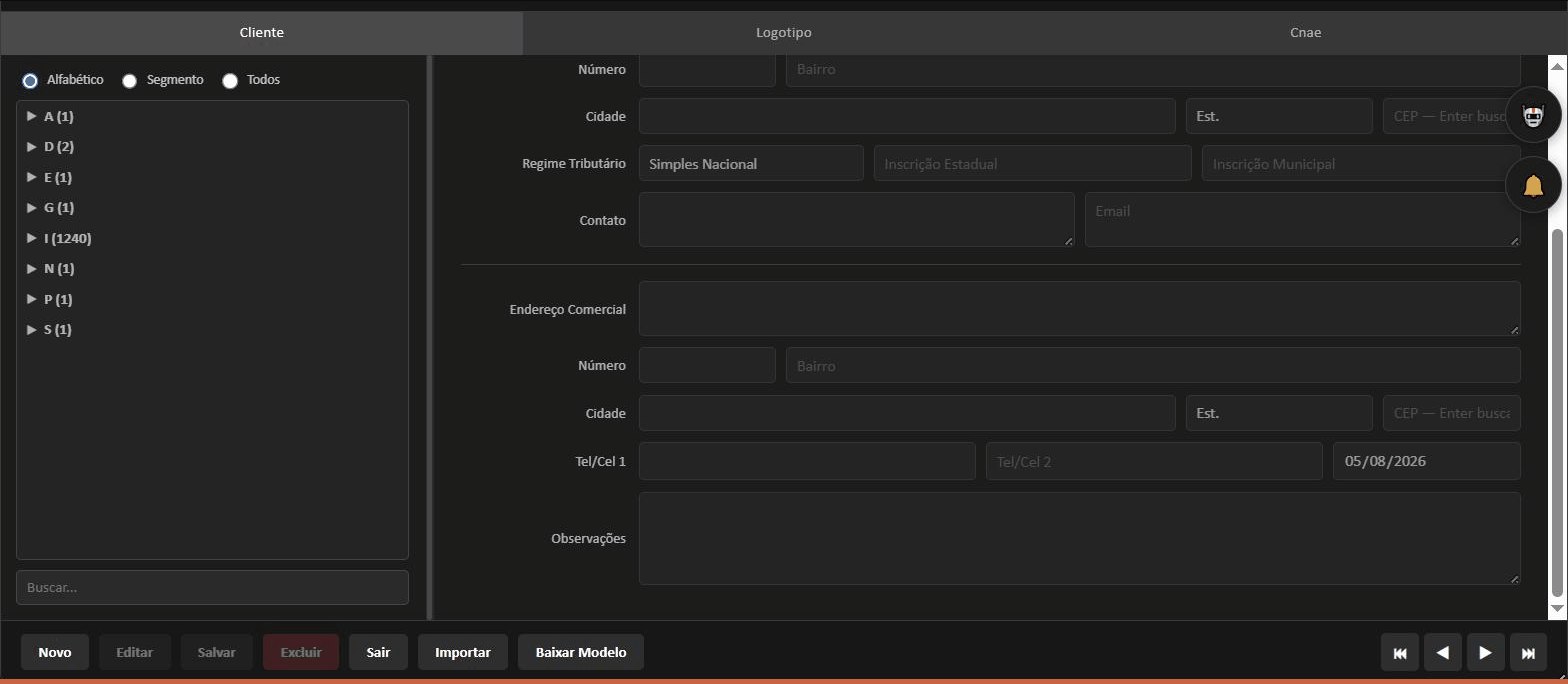Click the form's vertical scrollbar thumb

pyautogui.click(x=1557, y=412)
